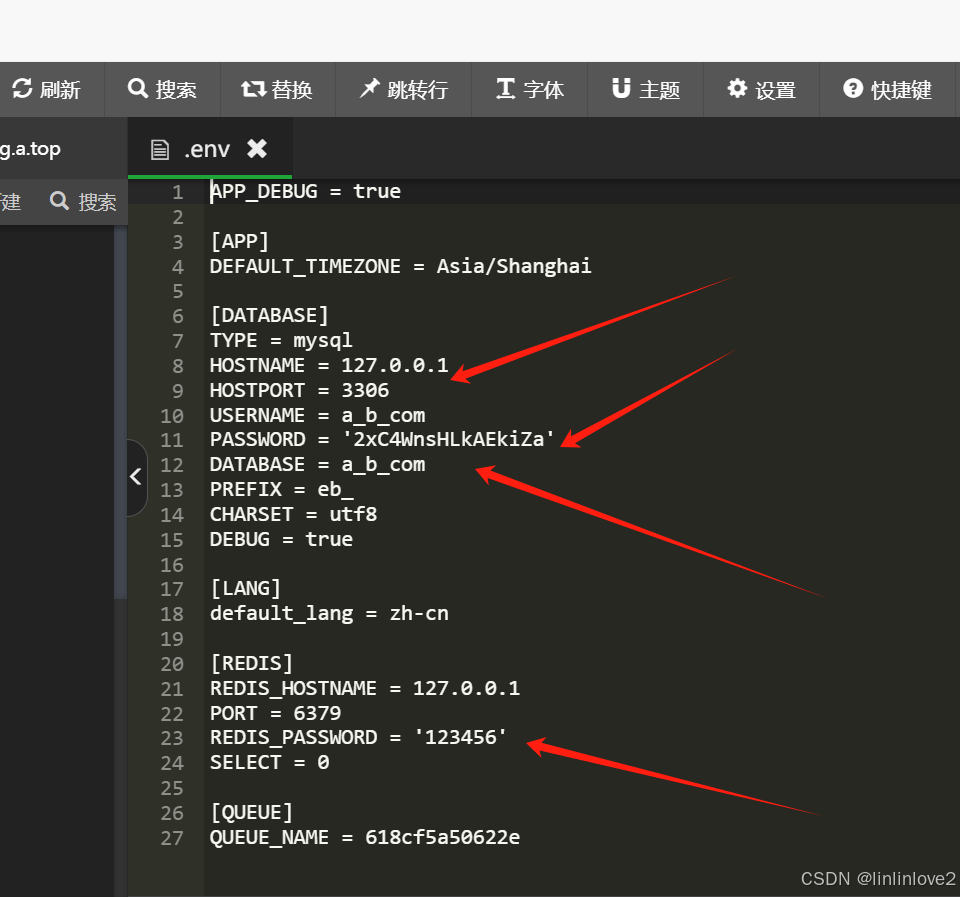960x897 pixels.
Task: Click the [REDIS] section header
Action: (252, 663)
